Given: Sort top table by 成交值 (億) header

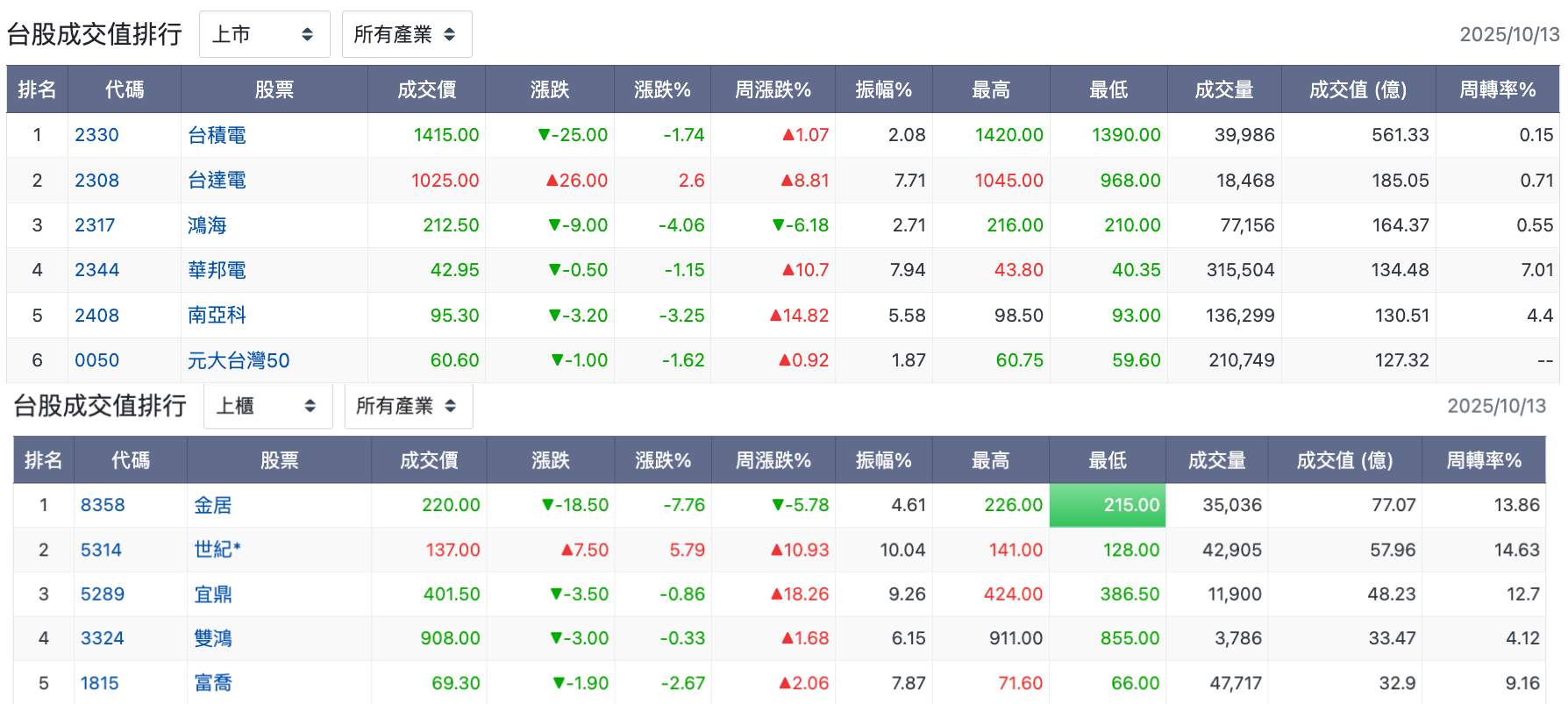Looking at the screenshot, I should click(x=1358, y=89).
